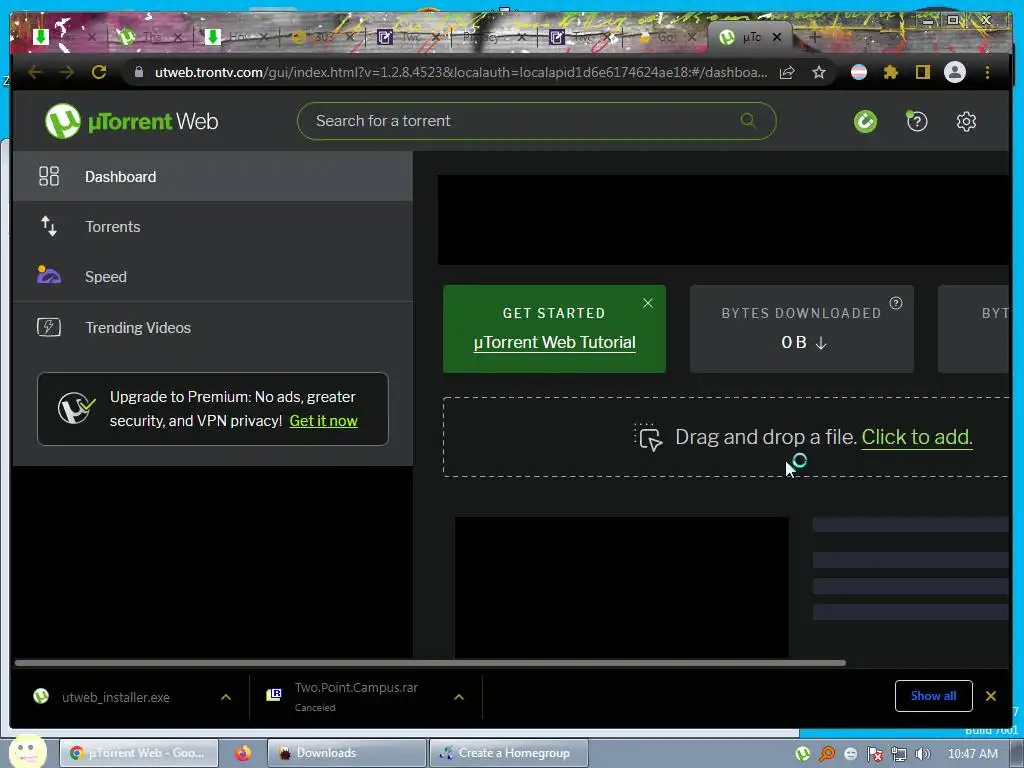Expand options for Two.Point.Campus.rar download

[x=459, y=697]
